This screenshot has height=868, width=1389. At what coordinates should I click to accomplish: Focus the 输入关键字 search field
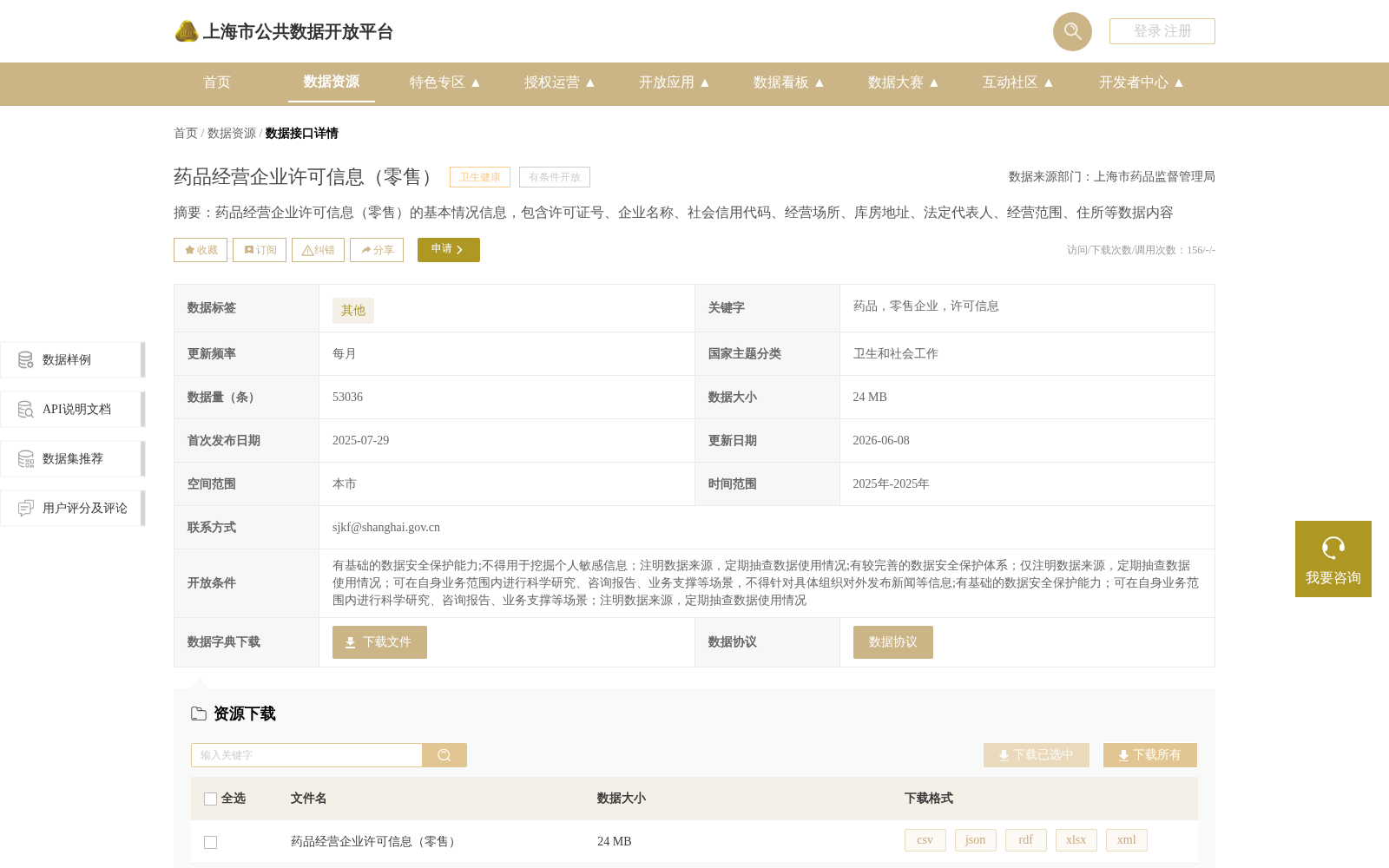tap(306, 755)
